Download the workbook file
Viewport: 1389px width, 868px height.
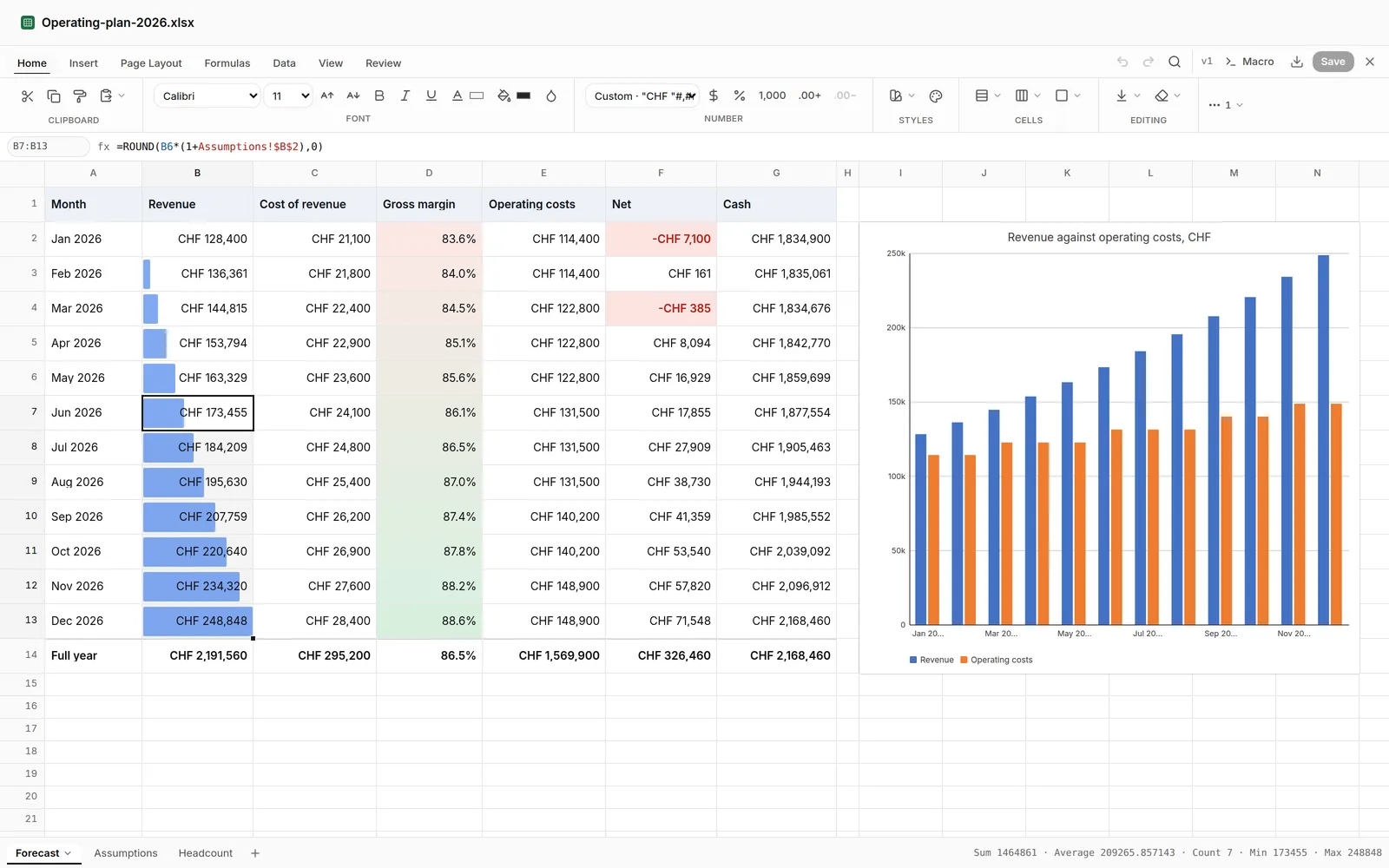point(1297,62)
